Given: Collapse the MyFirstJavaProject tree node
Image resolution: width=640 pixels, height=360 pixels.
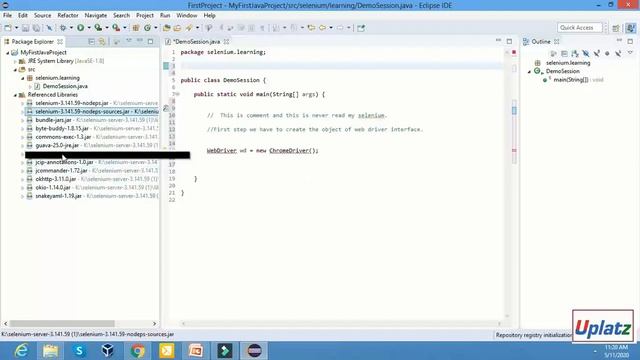Looking at the screenshot, I should click(8, 53).
